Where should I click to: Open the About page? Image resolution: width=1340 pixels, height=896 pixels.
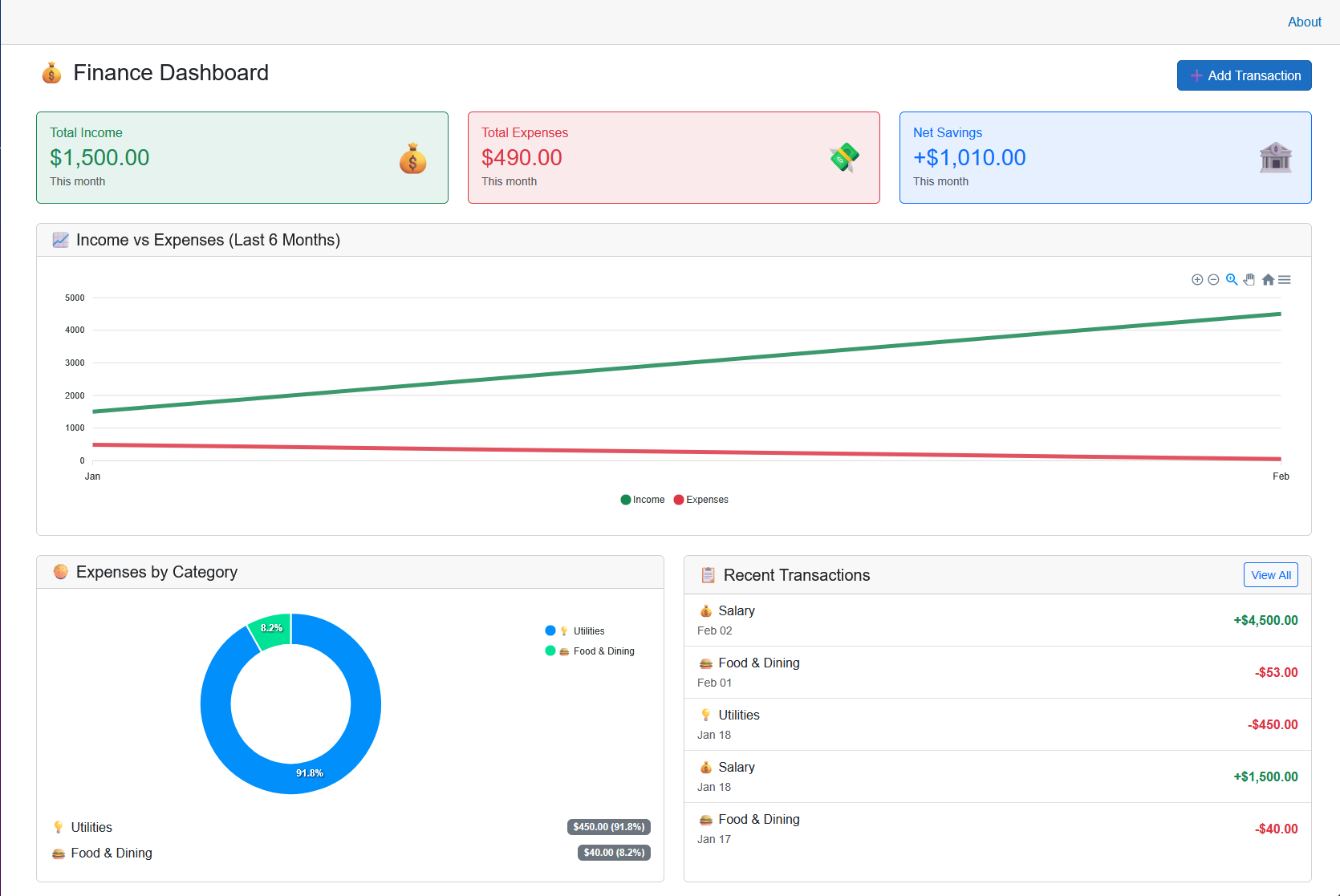click(x=1304, y=22)
